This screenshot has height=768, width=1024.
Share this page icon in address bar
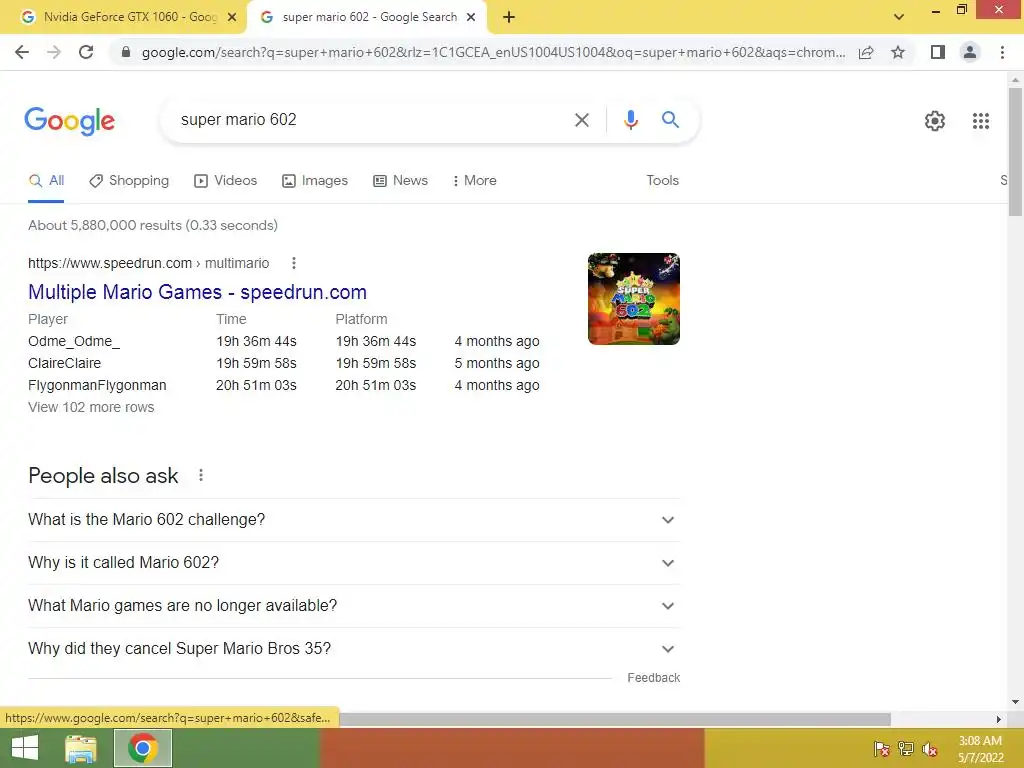pos(866,52)
